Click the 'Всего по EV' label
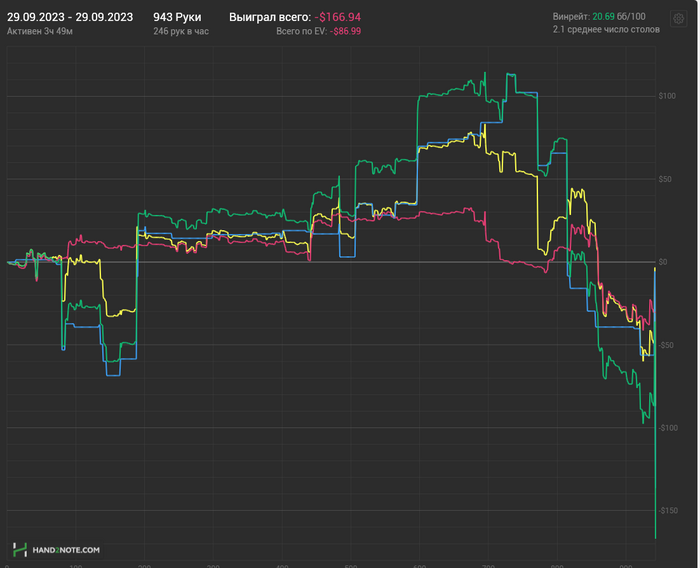 [302, 31]
